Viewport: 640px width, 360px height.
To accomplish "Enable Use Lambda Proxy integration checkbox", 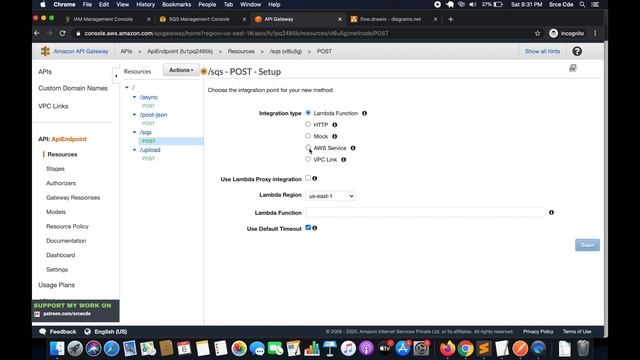I will (308, 178).
